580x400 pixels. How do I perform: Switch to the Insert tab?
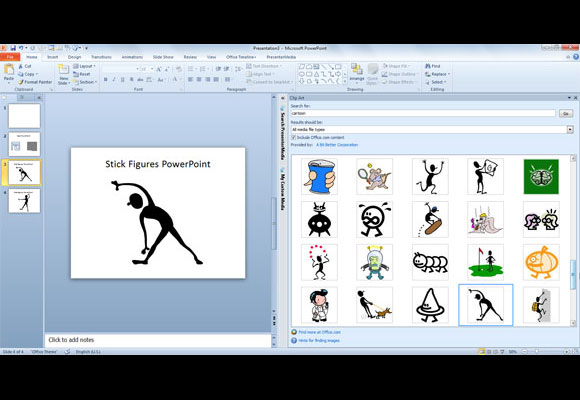click(x=53, y=57)
